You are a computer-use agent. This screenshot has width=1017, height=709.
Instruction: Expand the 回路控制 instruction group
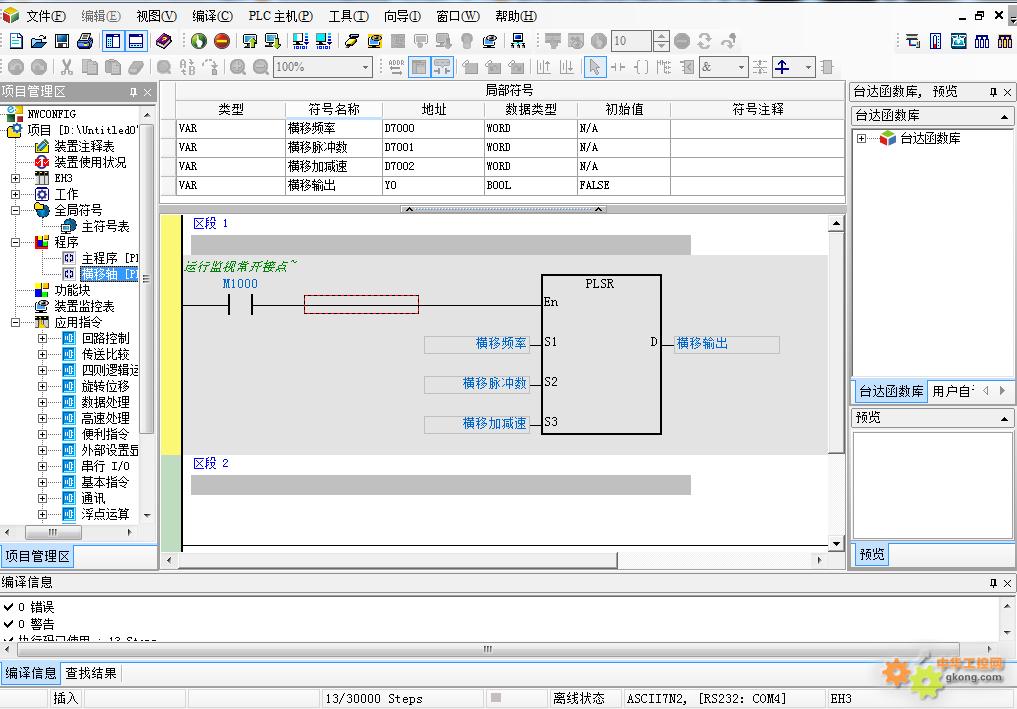click(42, 338)
